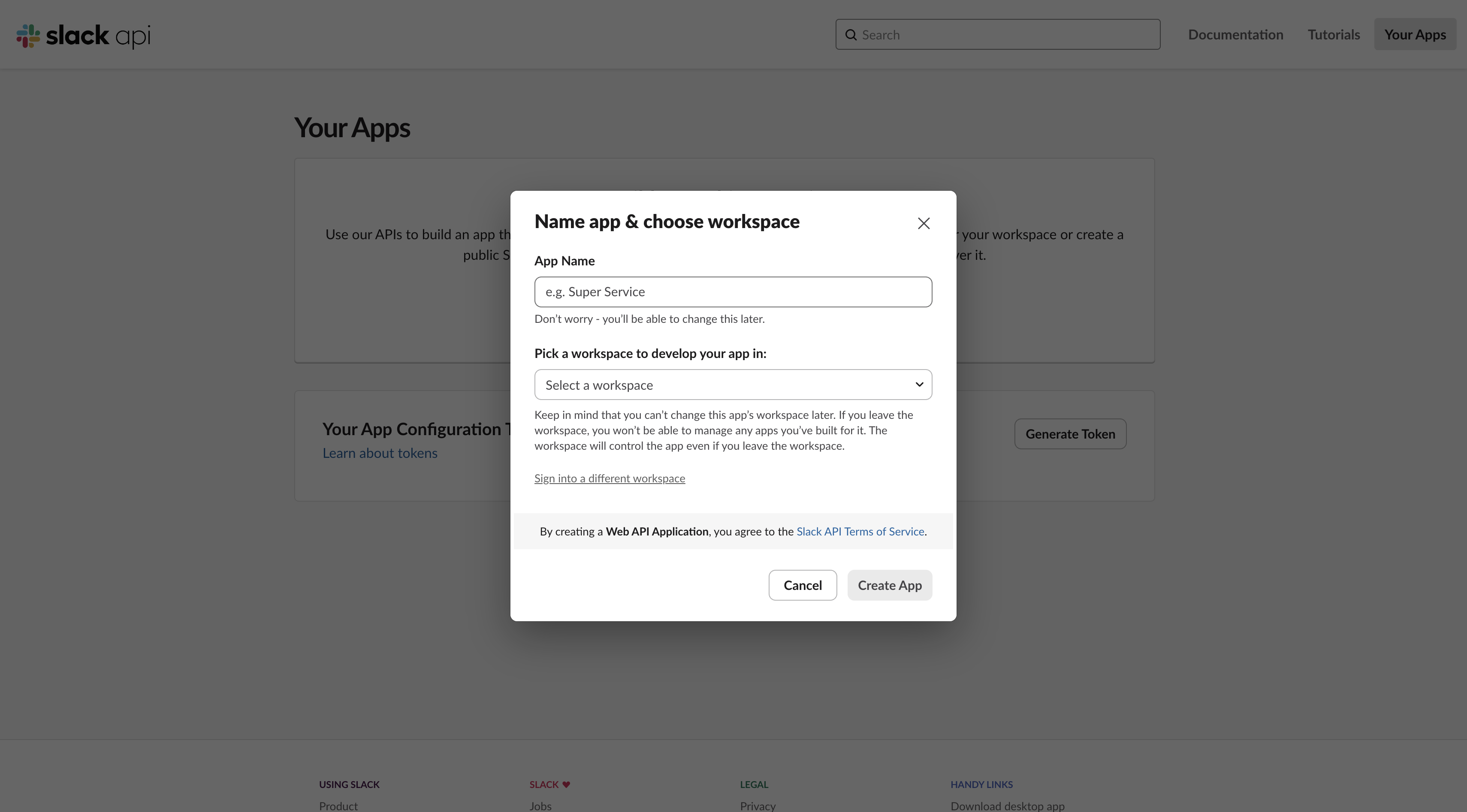1467x812 pixels.
Task: Click the Name app & choose workspace title
Action: tap(667, 221)
